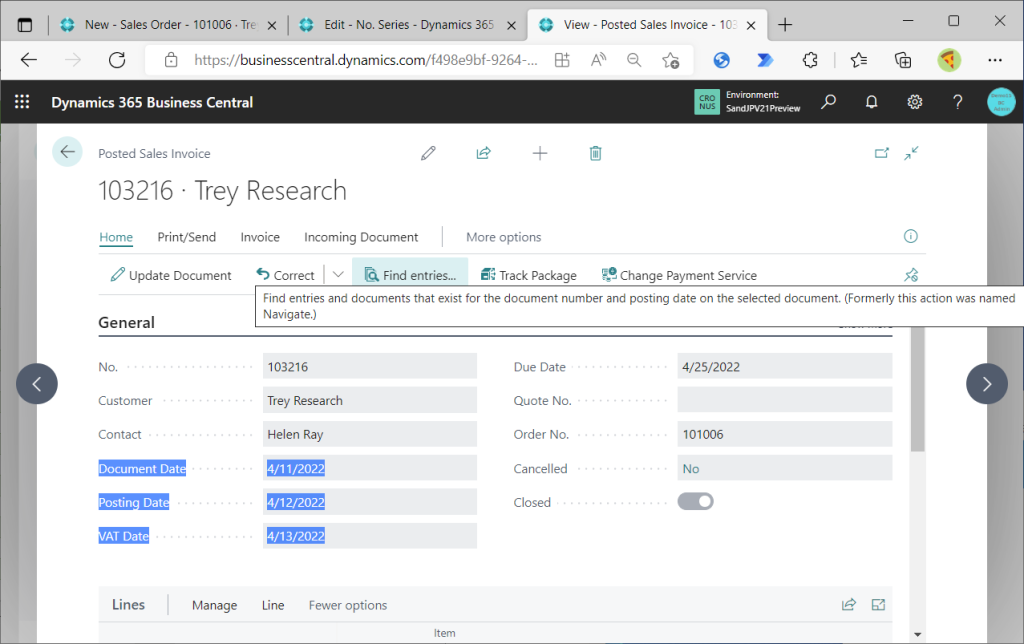Click the back arrow on Posted Sales Invoice
This screenshot has width=1024, height=644.
[67, 152]
